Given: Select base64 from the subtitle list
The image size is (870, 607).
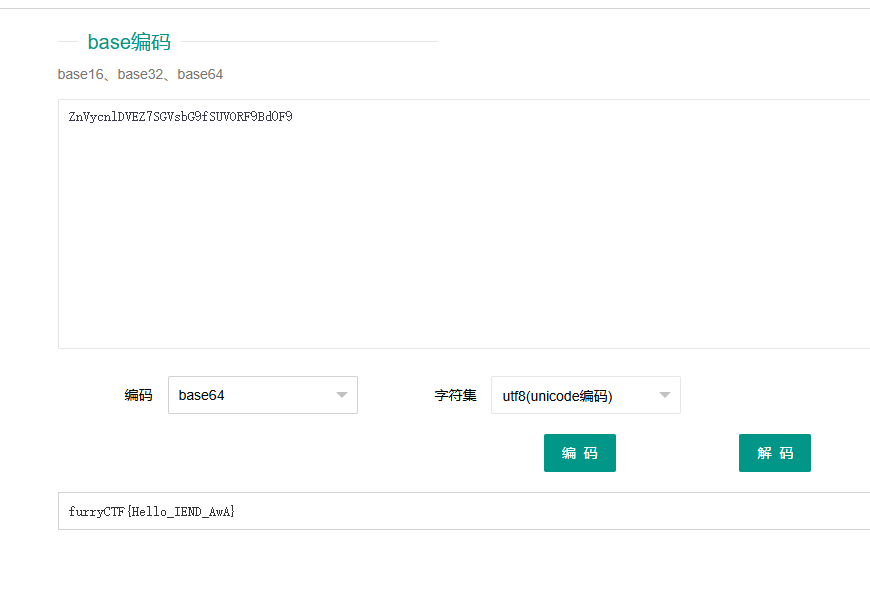Looking at the screenshot, I should [x=199, y=74].
